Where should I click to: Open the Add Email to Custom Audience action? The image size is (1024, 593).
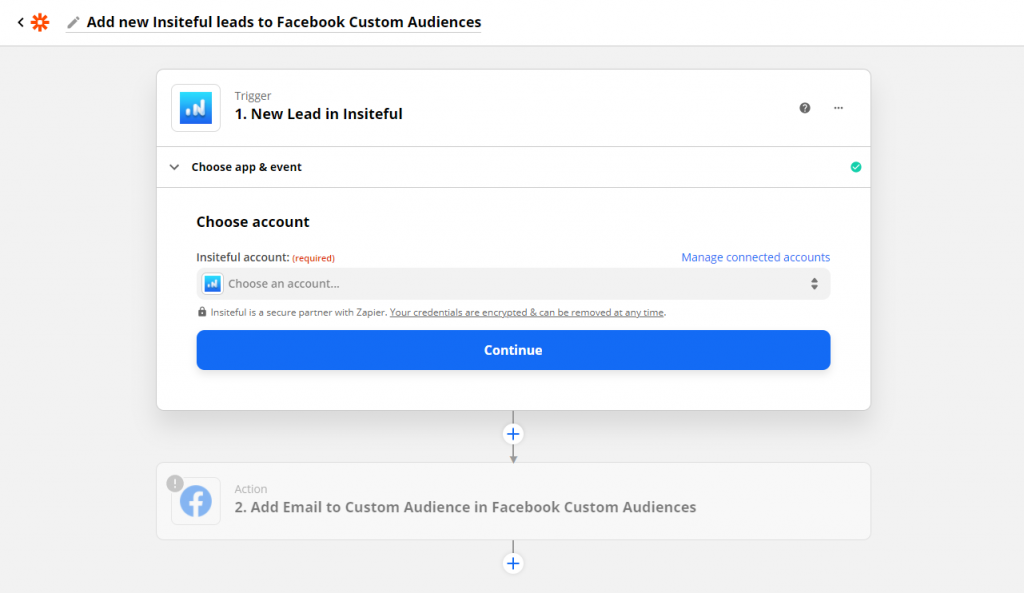(513, 501)
